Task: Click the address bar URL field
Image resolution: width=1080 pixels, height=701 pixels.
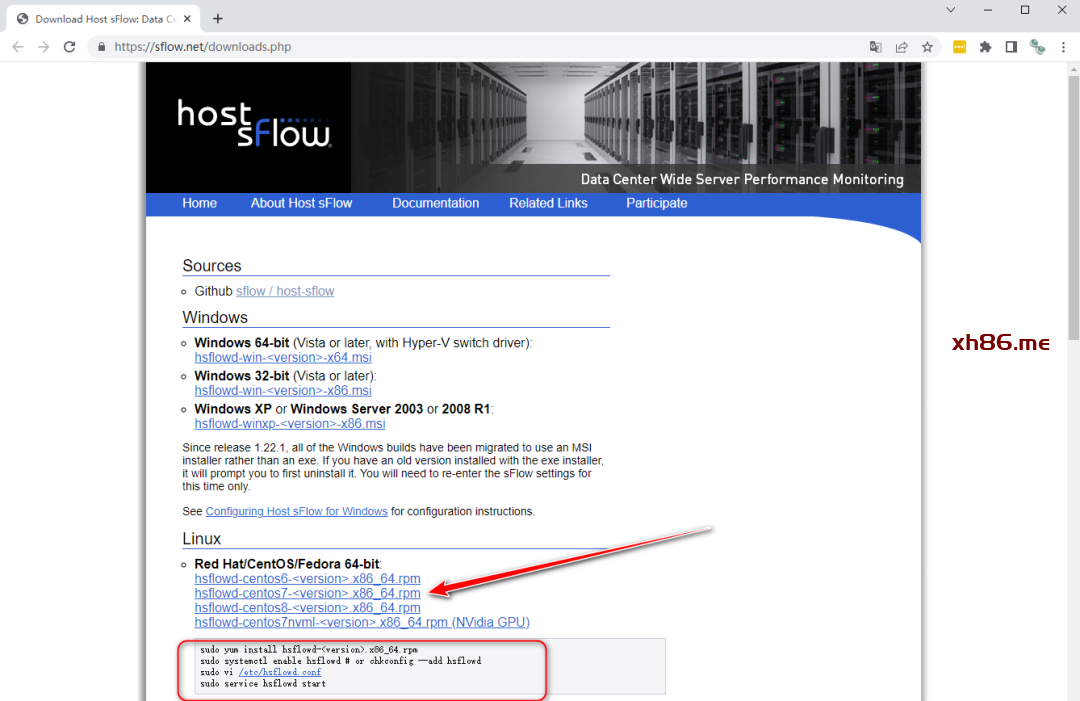Action: tap(480, 47)
